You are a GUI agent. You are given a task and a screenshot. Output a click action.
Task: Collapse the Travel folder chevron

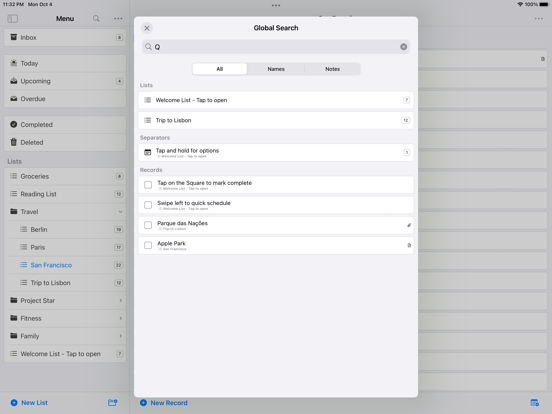[120, 212]
